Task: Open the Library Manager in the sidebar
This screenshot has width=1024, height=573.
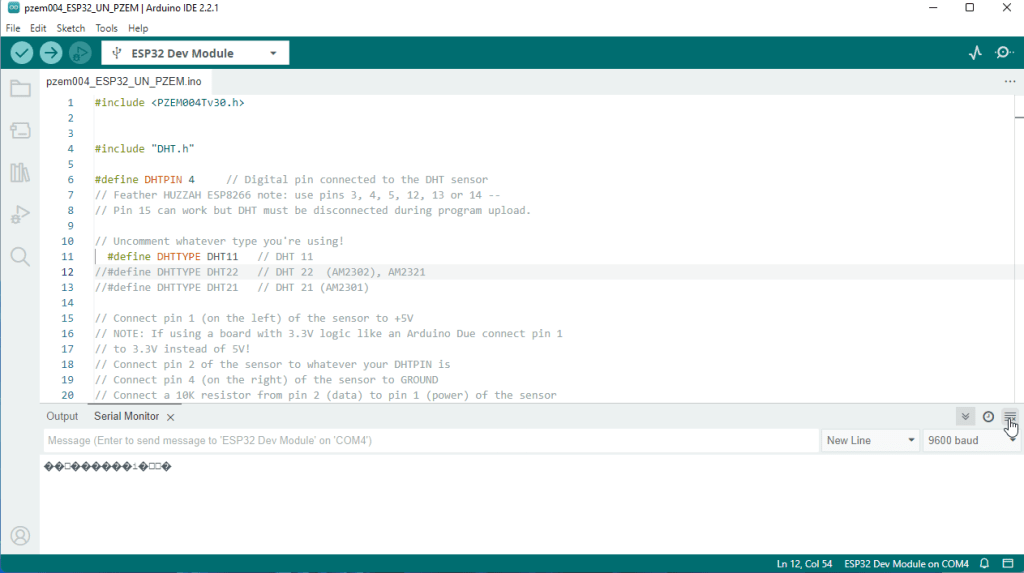Action: click(x=20, y=173)
